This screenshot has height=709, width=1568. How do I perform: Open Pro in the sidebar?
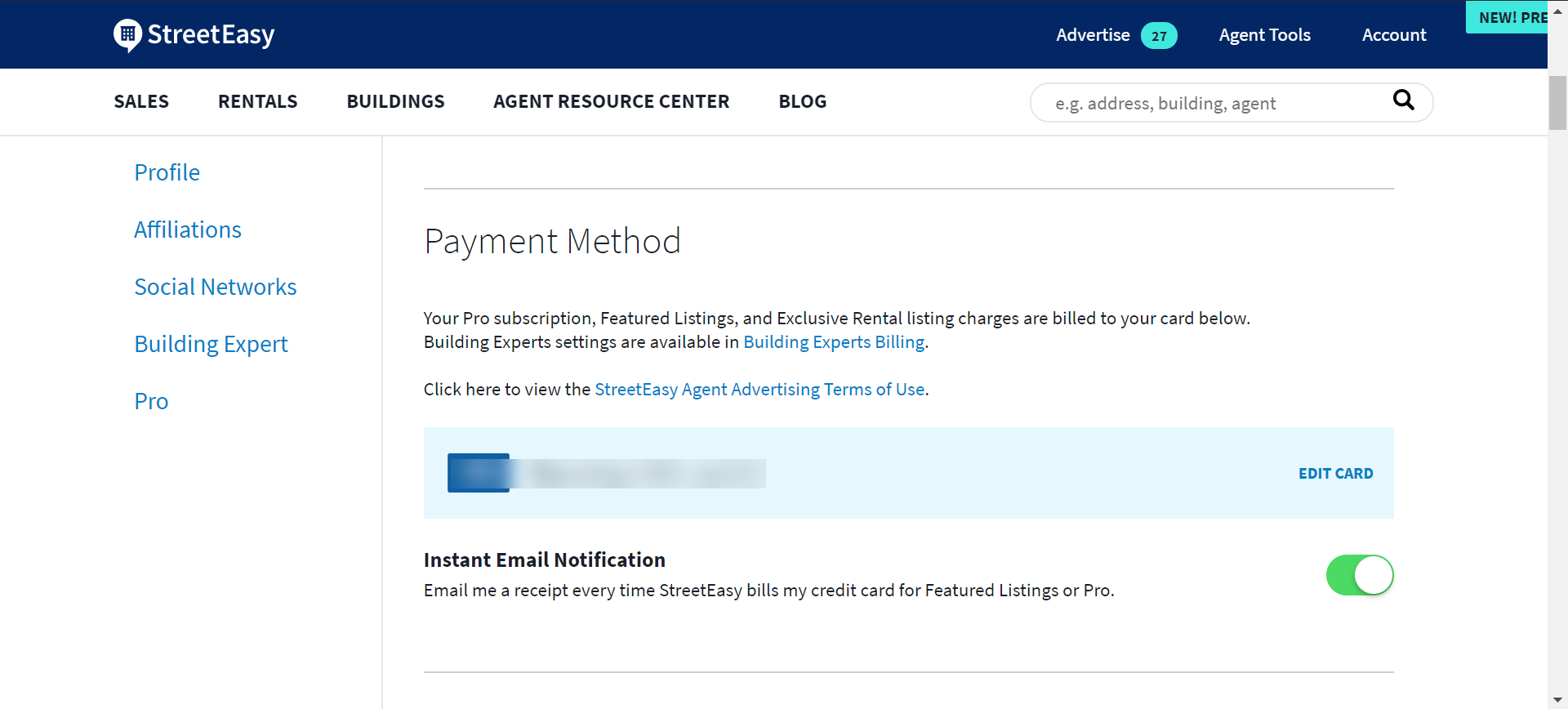tap(151, 401)
